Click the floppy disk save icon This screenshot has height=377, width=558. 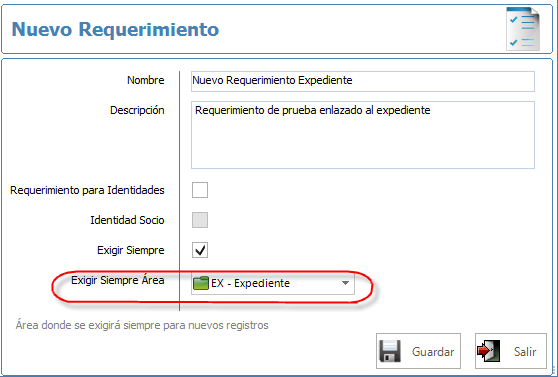pyautogui.click(x=390, y=351)
